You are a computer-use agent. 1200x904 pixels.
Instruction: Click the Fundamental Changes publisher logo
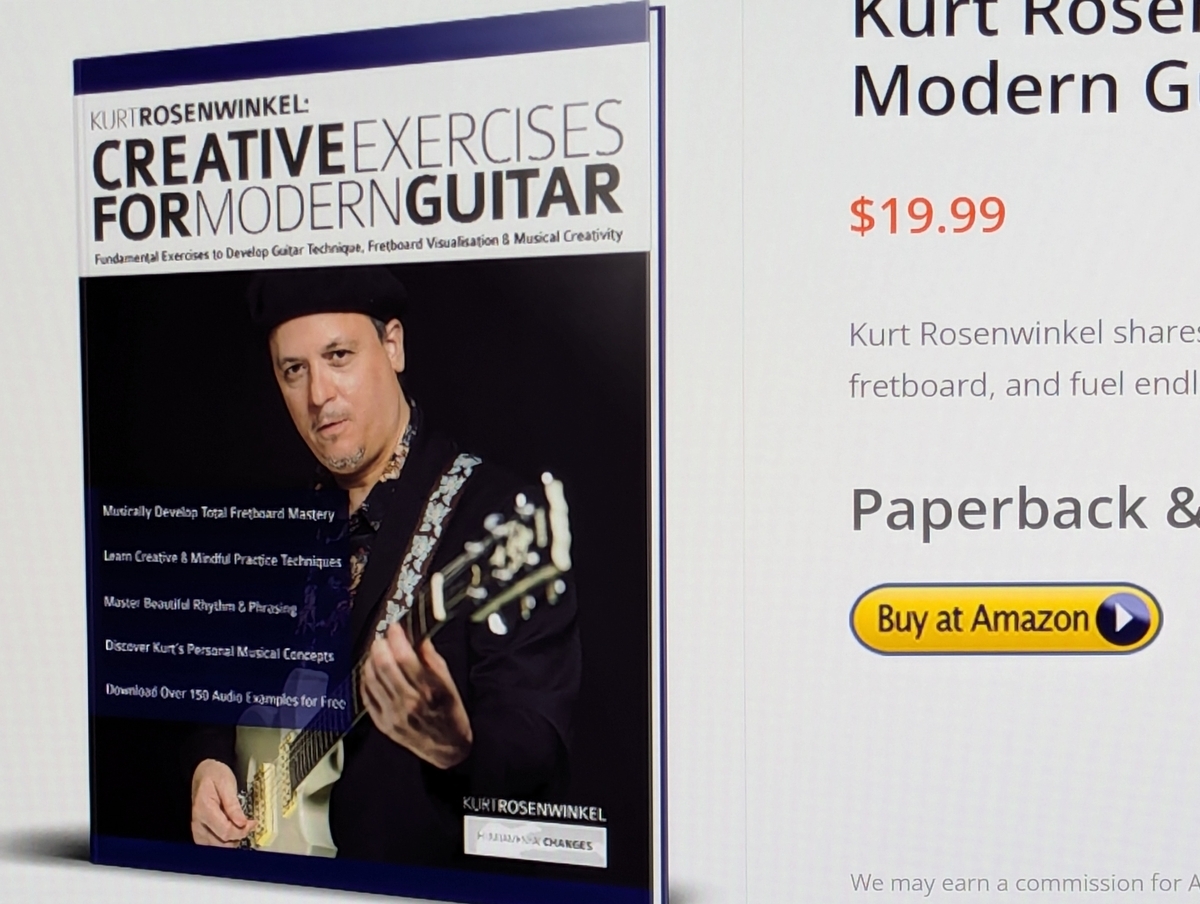pyautogui.click(x=535, y=841)
